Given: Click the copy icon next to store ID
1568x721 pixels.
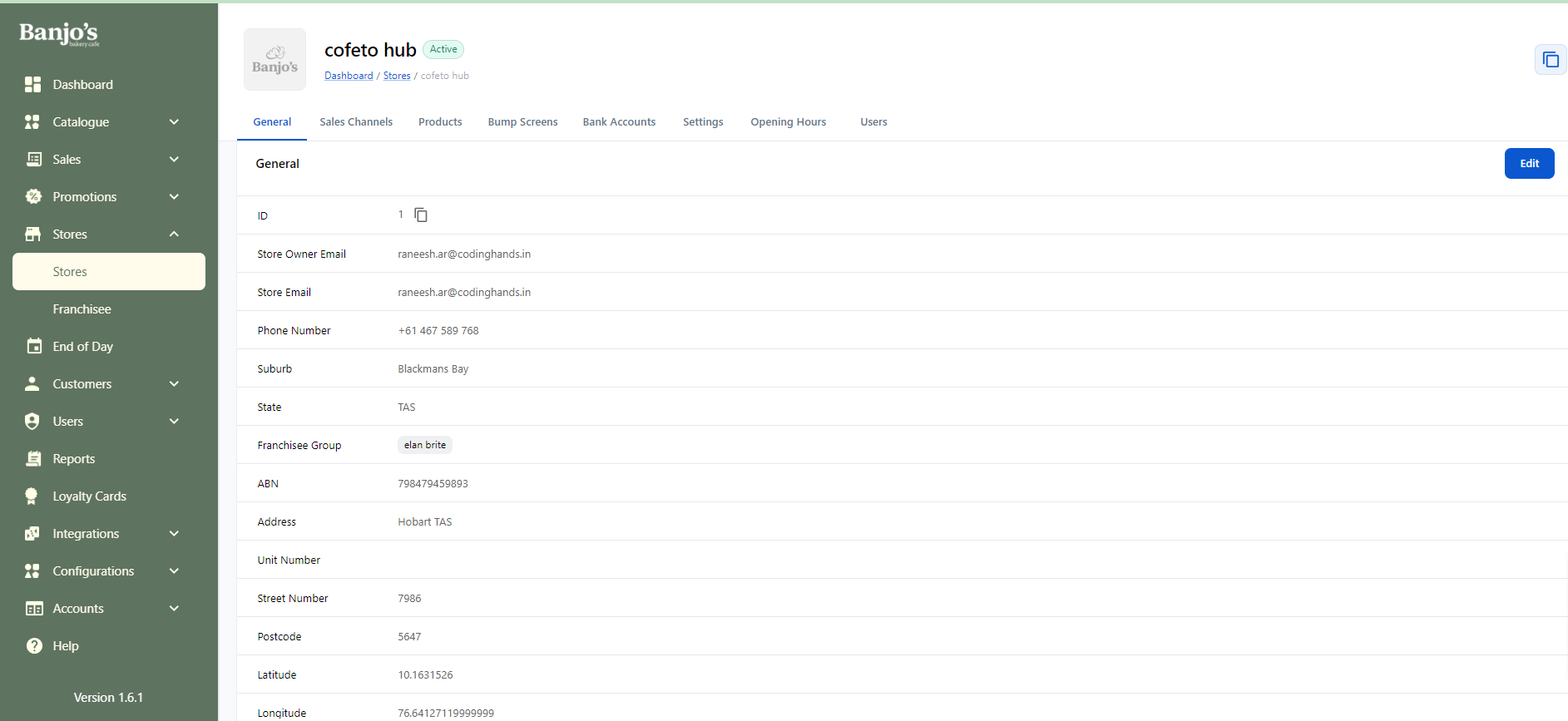Looking at the screenshot, I should click(x=421, y=215).
